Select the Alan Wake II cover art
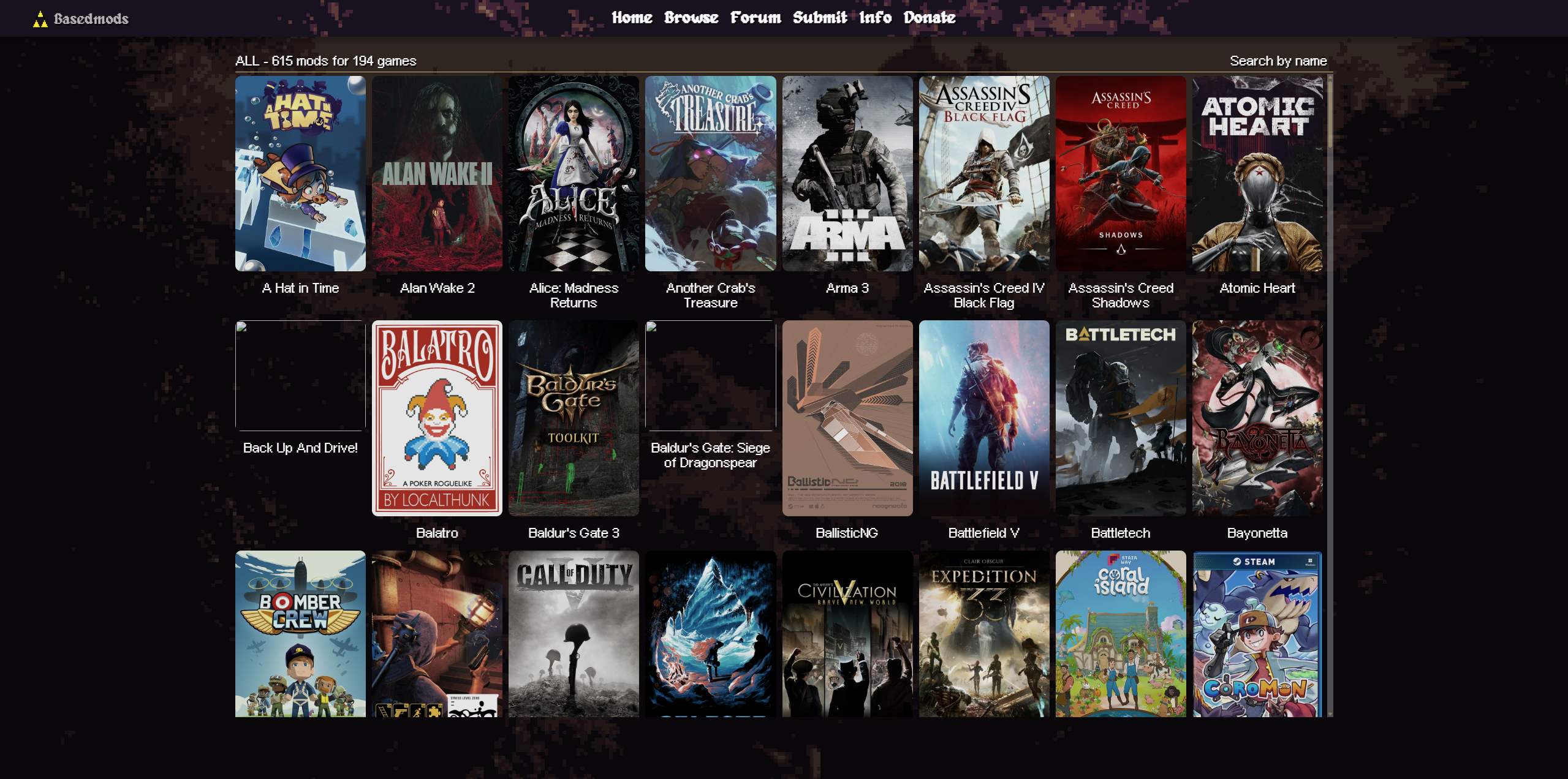 [437, 173]
